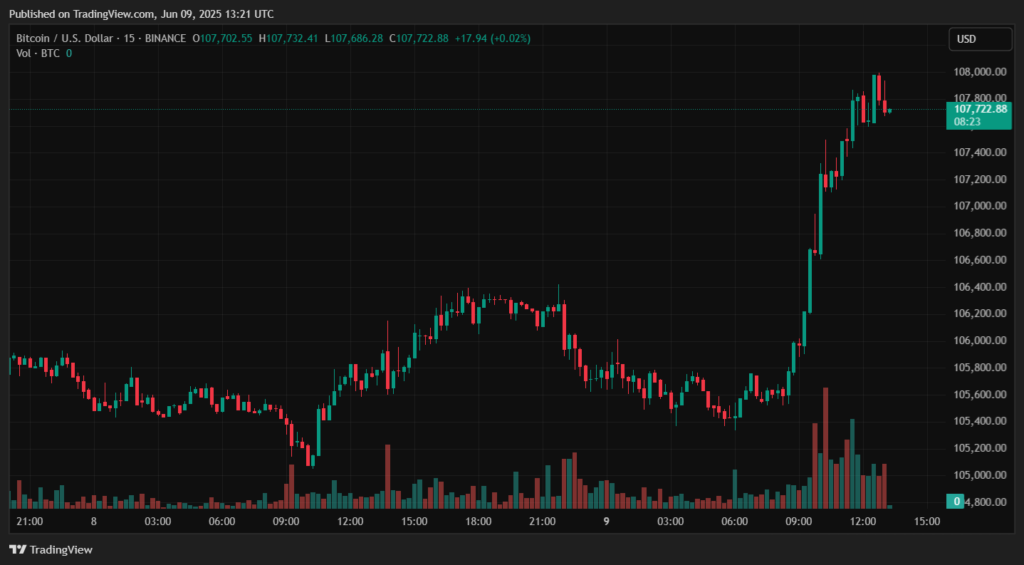
Task: Select the 18:00 time axis label
Action: click(x=478, y=521)
